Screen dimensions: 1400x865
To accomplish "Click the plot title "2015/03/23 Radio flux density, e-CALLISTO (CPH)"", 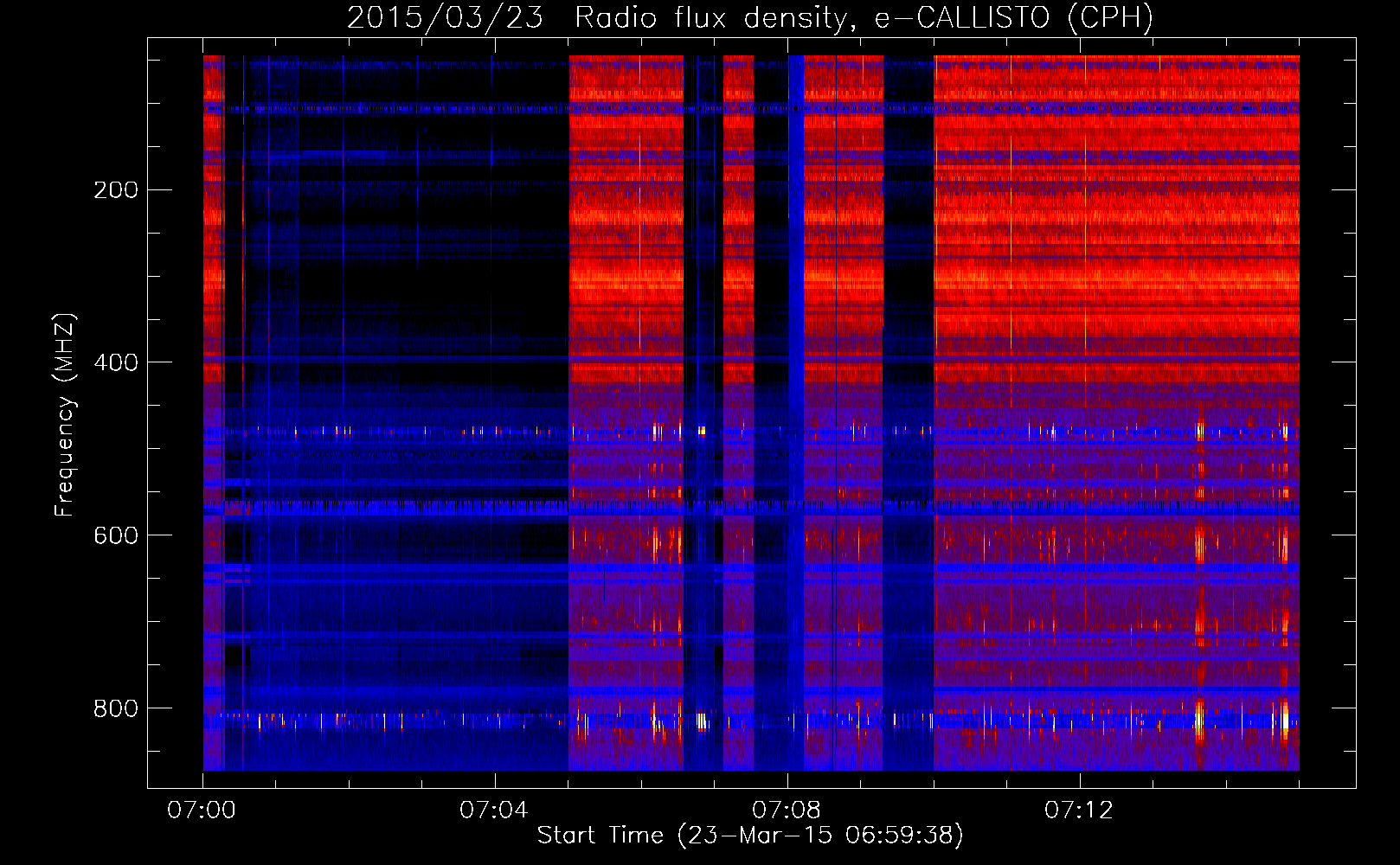I will point(750,17).
